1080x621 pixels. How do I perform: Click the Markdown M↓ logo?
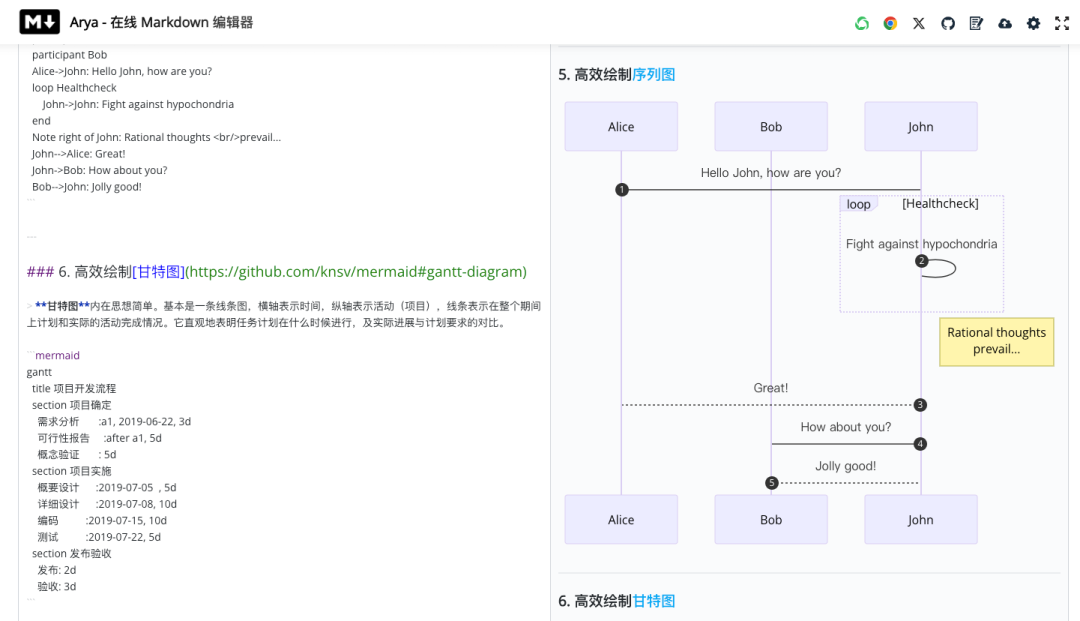click(39, 22)
